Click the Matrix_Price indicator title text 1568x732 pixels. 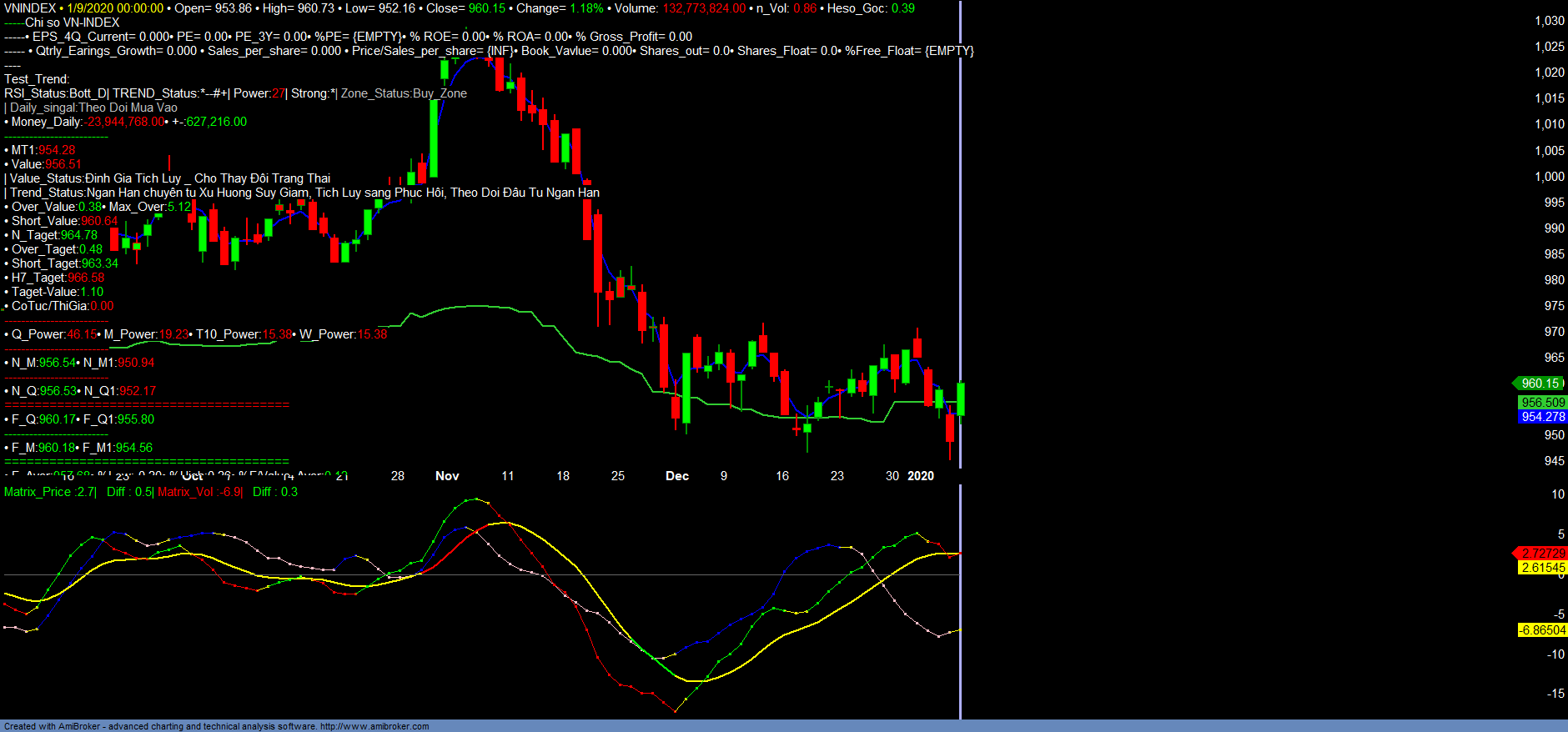click(50, 492)
